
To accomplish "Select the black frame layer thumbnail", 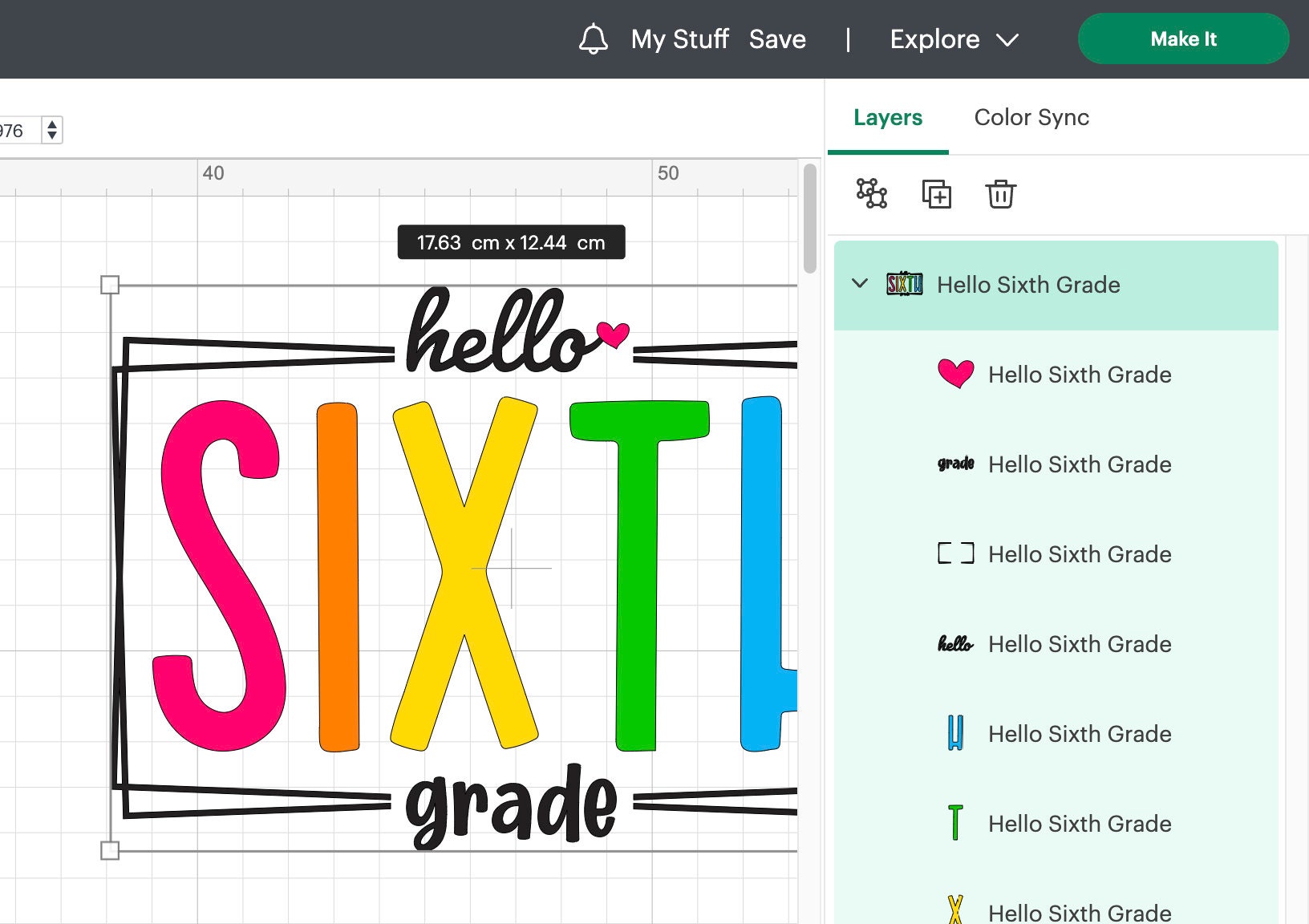I will pyautogui.click(x=956, y=553).
